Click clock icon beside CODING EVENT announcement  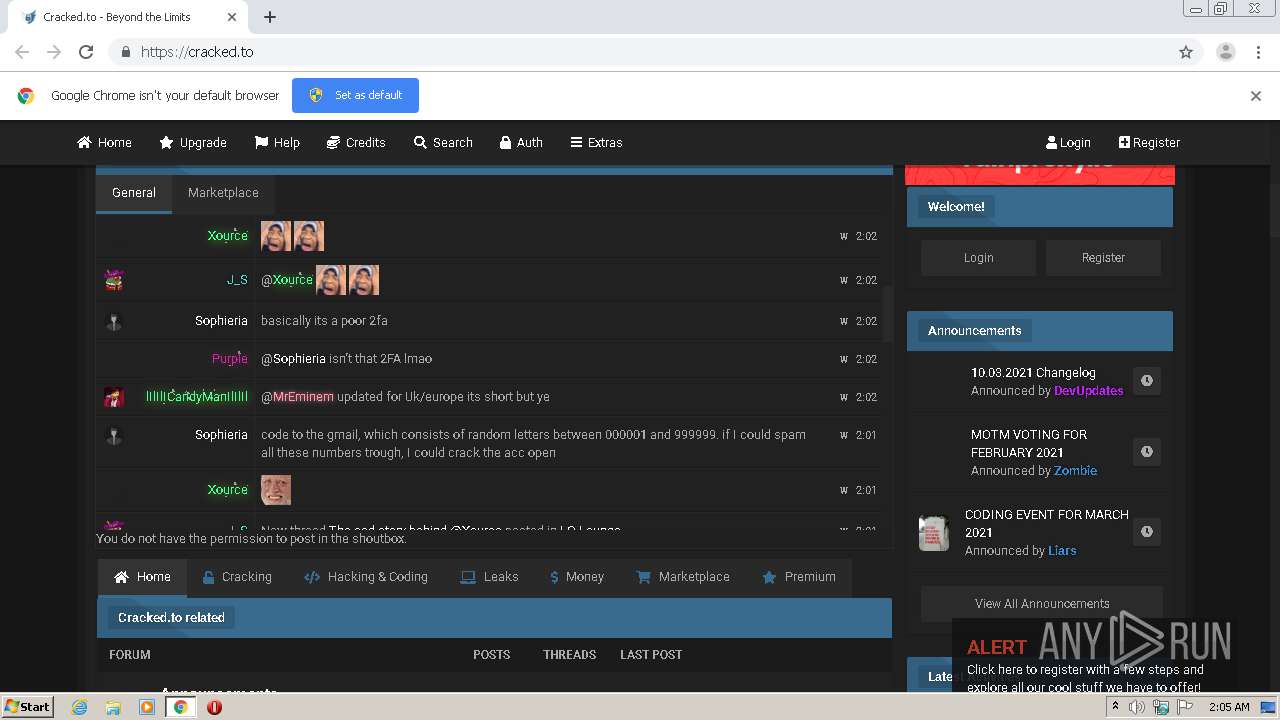pos(1147,532)
